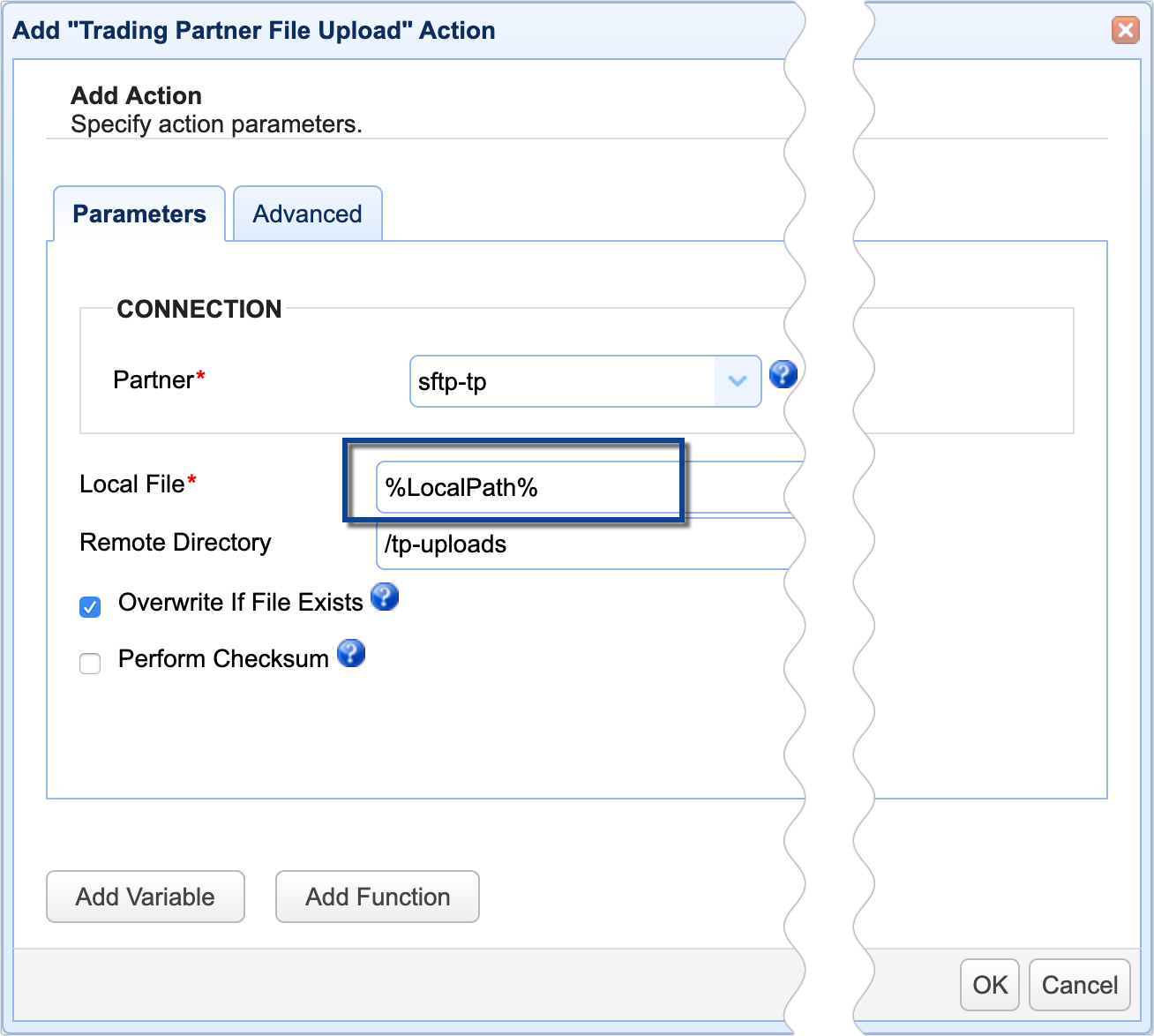Select the Parameters tab
Screen dimensions: 1154x1036
[x=139, y=213]
